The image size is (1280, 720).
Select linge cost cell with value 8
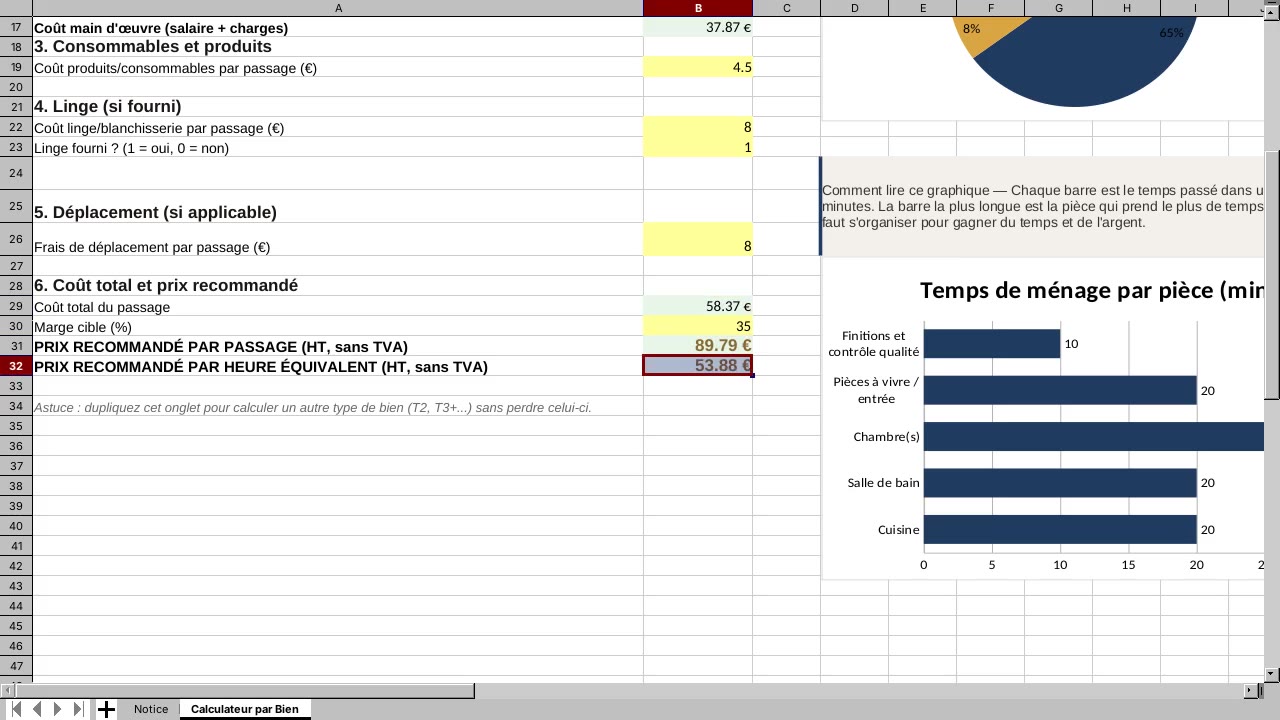point(698,127)
